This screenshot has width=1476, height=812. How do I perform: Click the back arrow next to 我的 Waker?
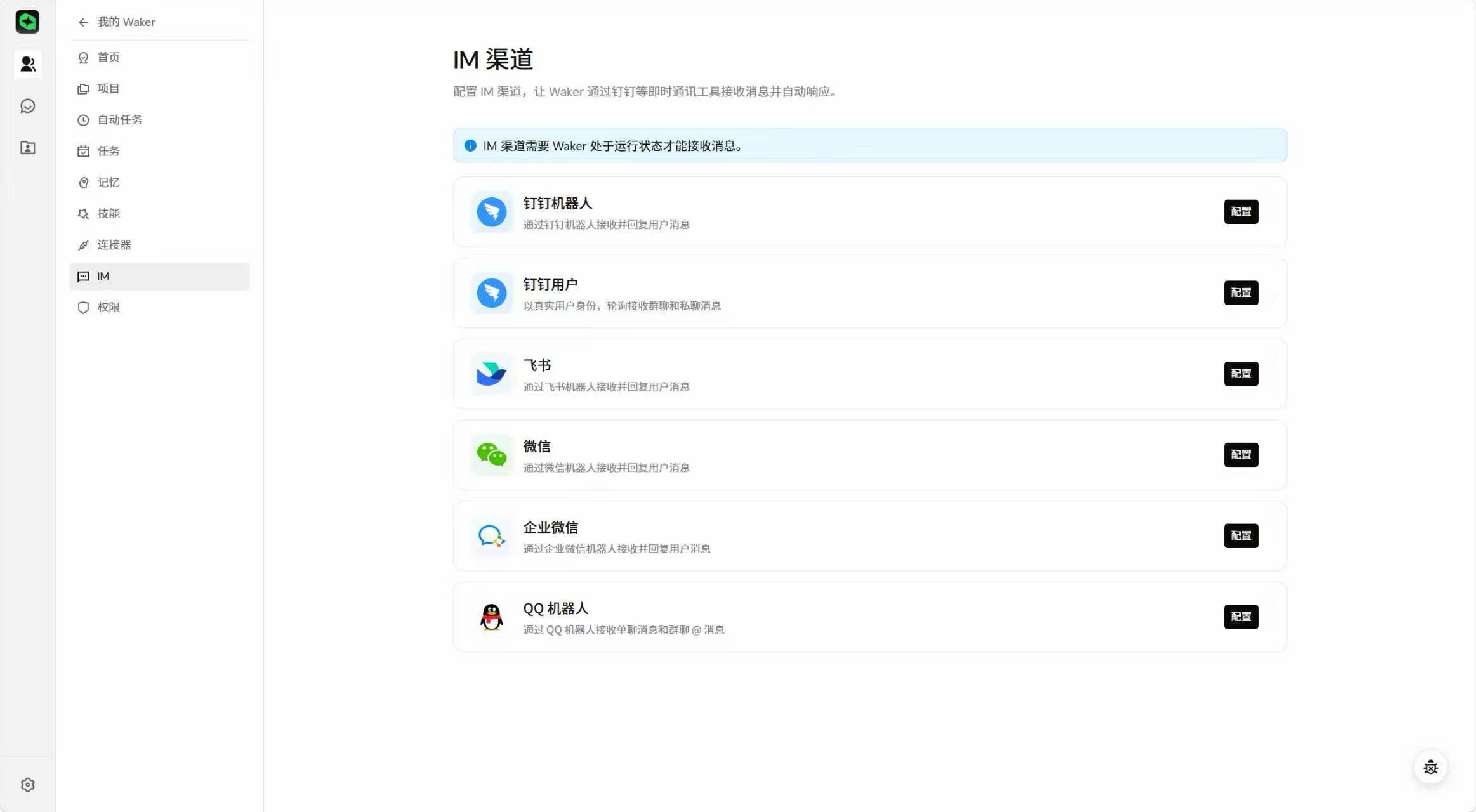pyautogui.click(x=83, y=22)
